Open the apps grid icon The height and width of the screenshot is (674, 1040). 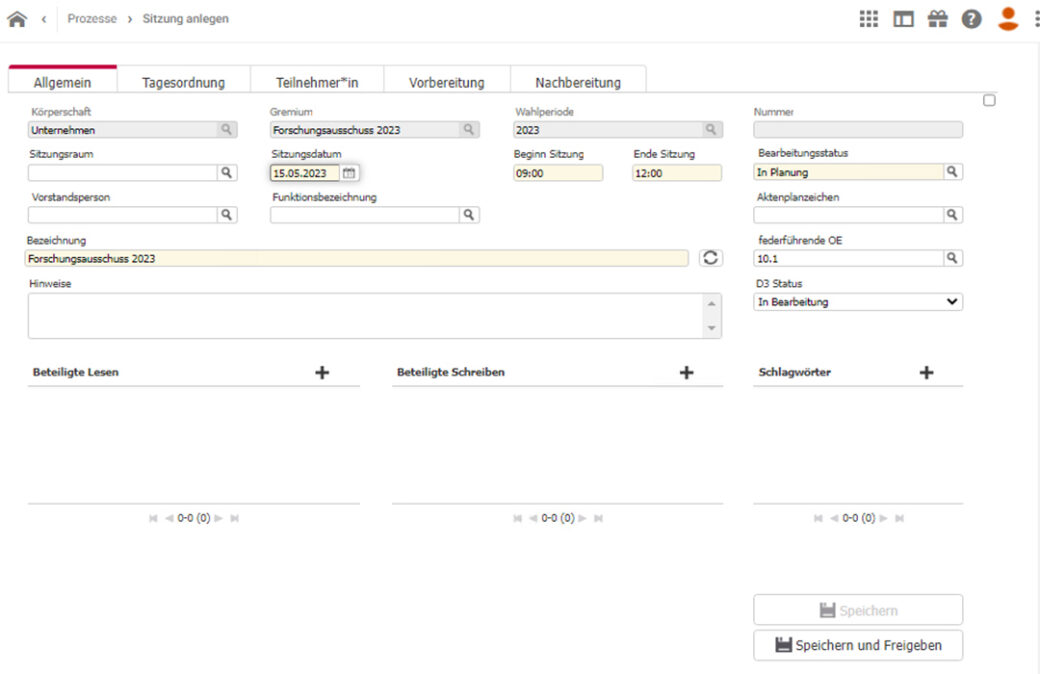click(868, 17)
